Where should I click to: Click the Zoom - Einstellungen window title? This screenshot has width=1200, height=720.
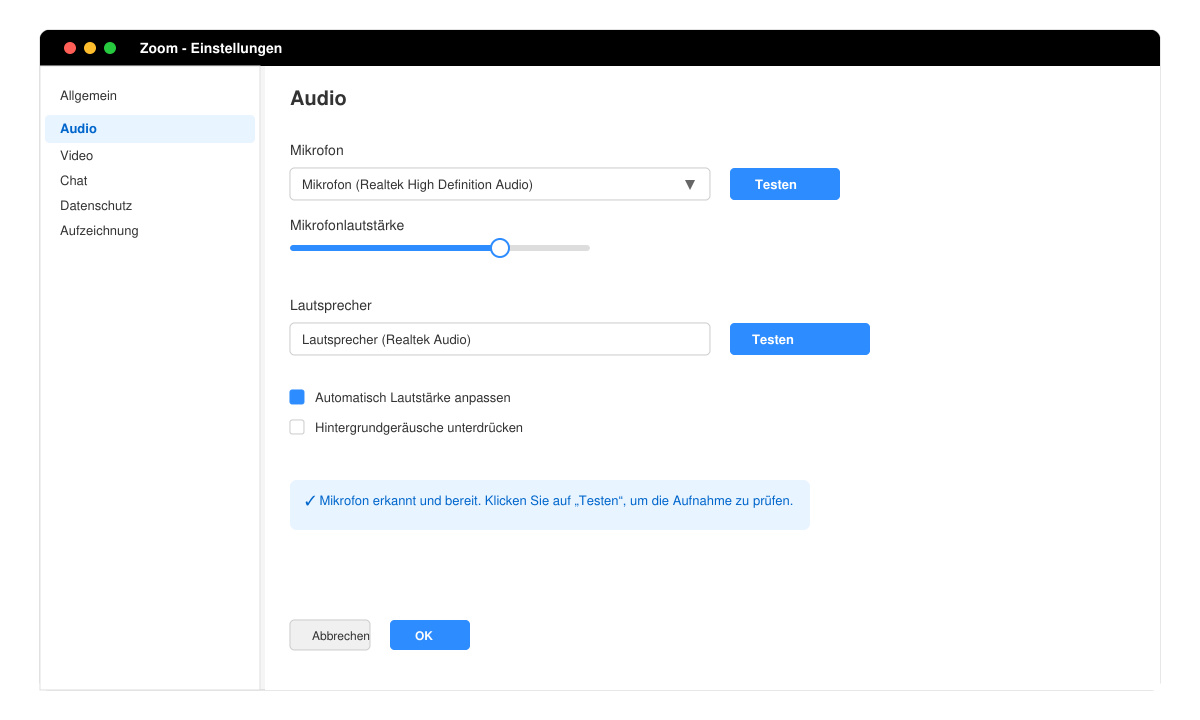point(211,48)
